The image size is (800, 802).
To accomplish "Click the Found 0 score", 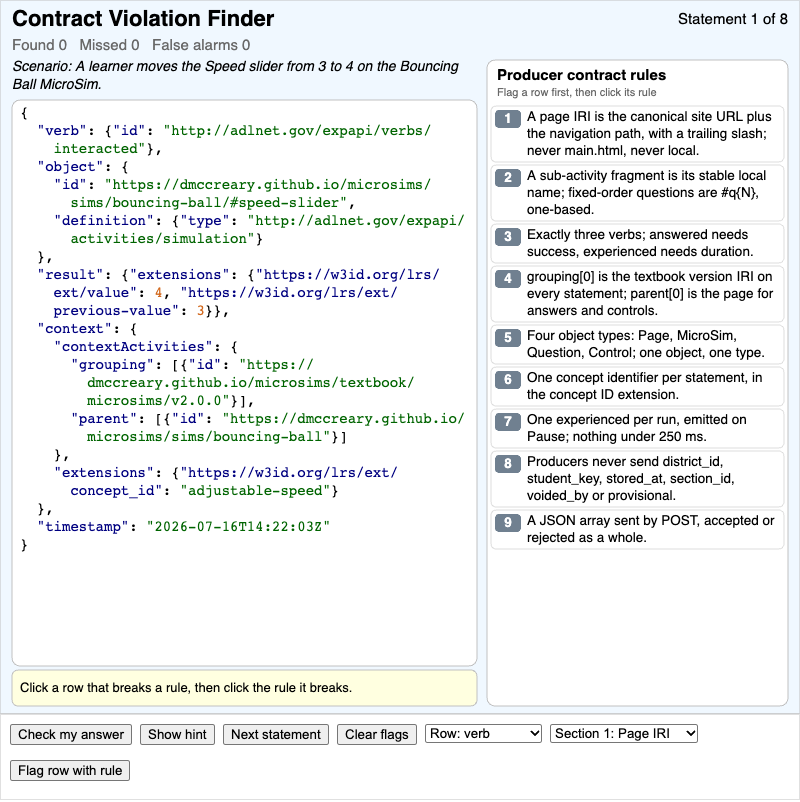I will [39, 45].
